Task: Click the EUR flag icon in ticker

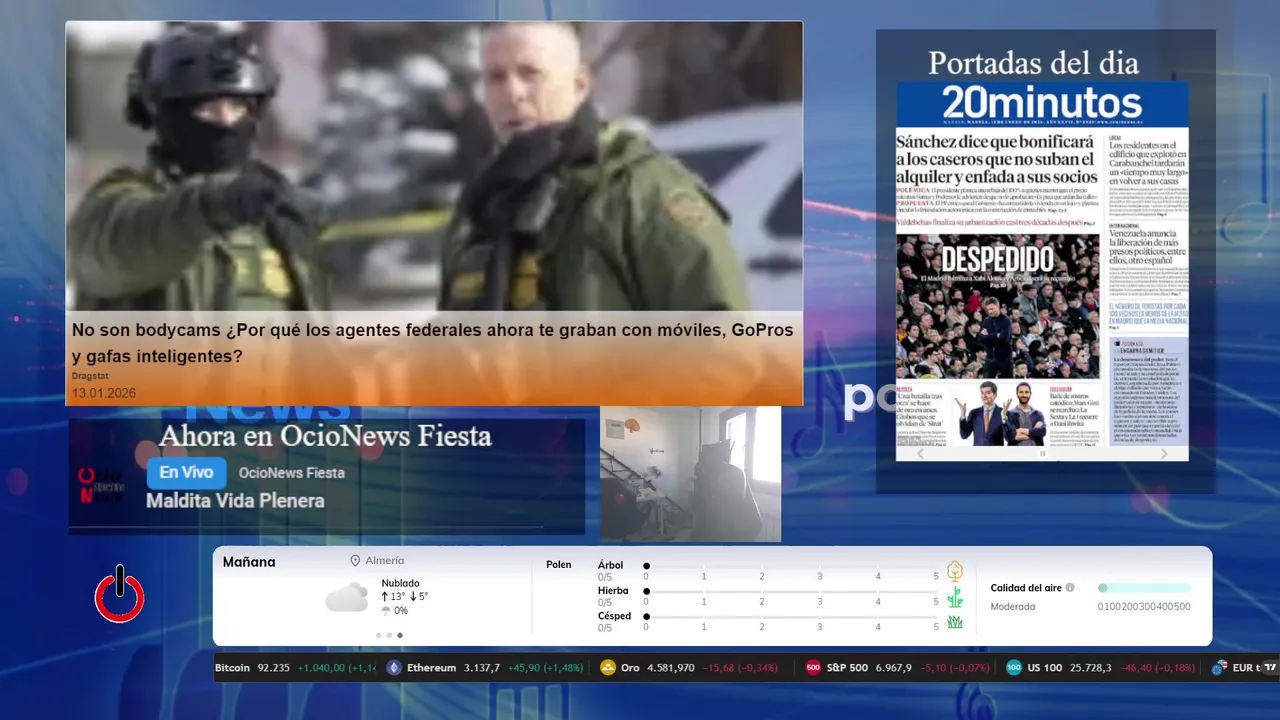Action: pyautogui.click(x=1219, y=668)
